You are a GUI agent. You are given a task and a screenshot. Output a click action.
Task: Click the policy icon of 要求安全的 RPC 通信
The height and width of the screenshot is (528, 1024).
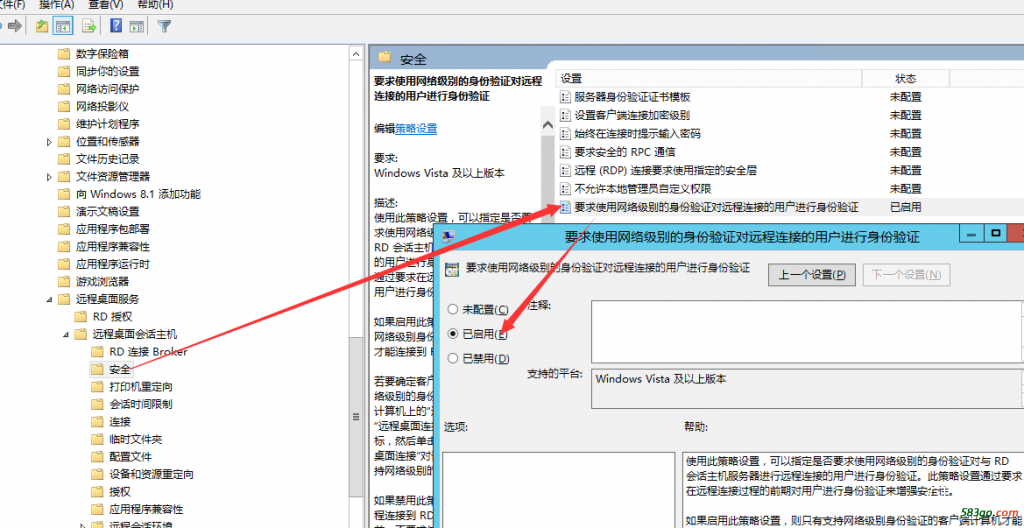(566, 152)
